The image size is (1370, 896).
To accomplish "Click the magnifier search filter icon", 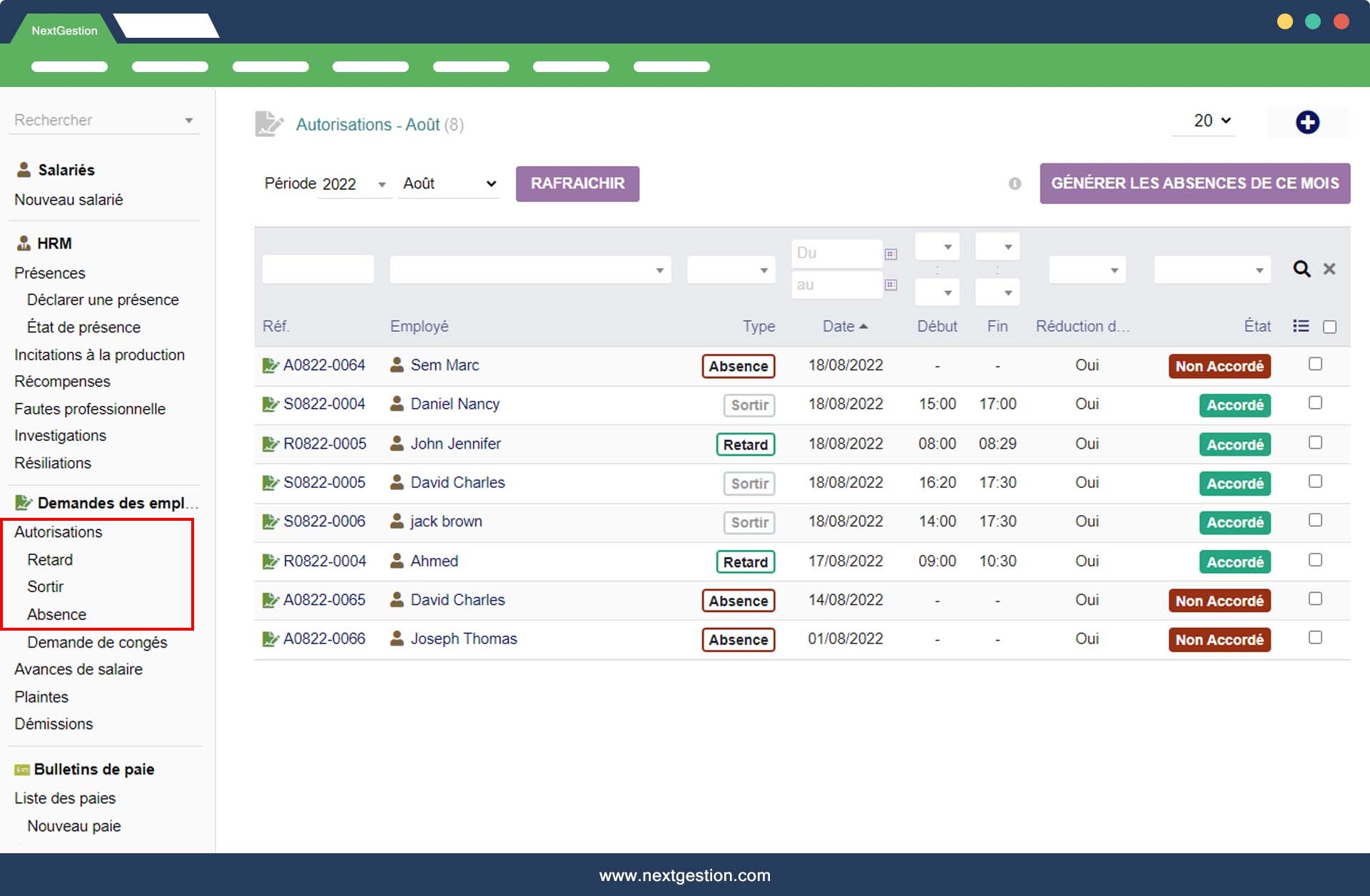I will coord(1301,269).
